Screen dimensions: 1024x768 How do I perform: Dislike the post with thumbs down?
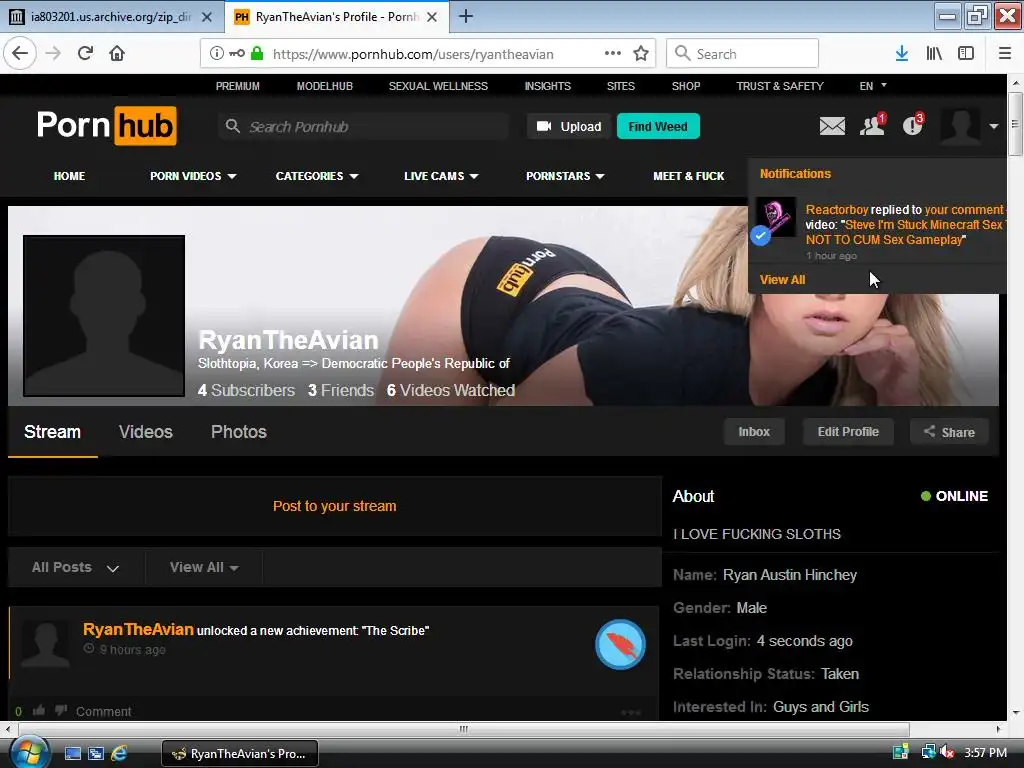[x=61, y=711]
